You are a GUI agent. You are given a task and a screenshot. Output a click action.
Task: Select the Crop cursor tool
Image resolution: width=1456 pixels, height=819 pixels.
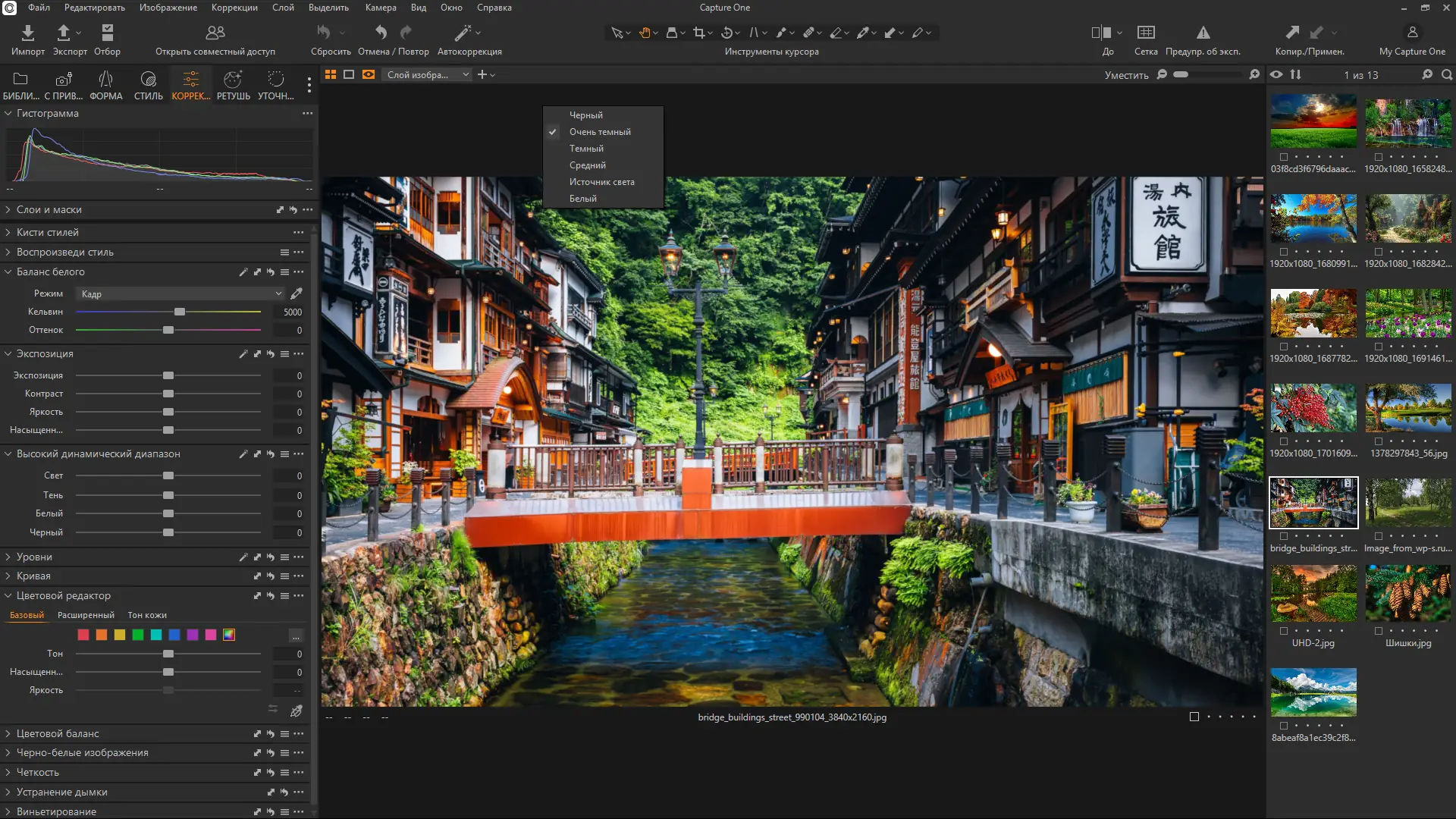[x=698, y=33]
